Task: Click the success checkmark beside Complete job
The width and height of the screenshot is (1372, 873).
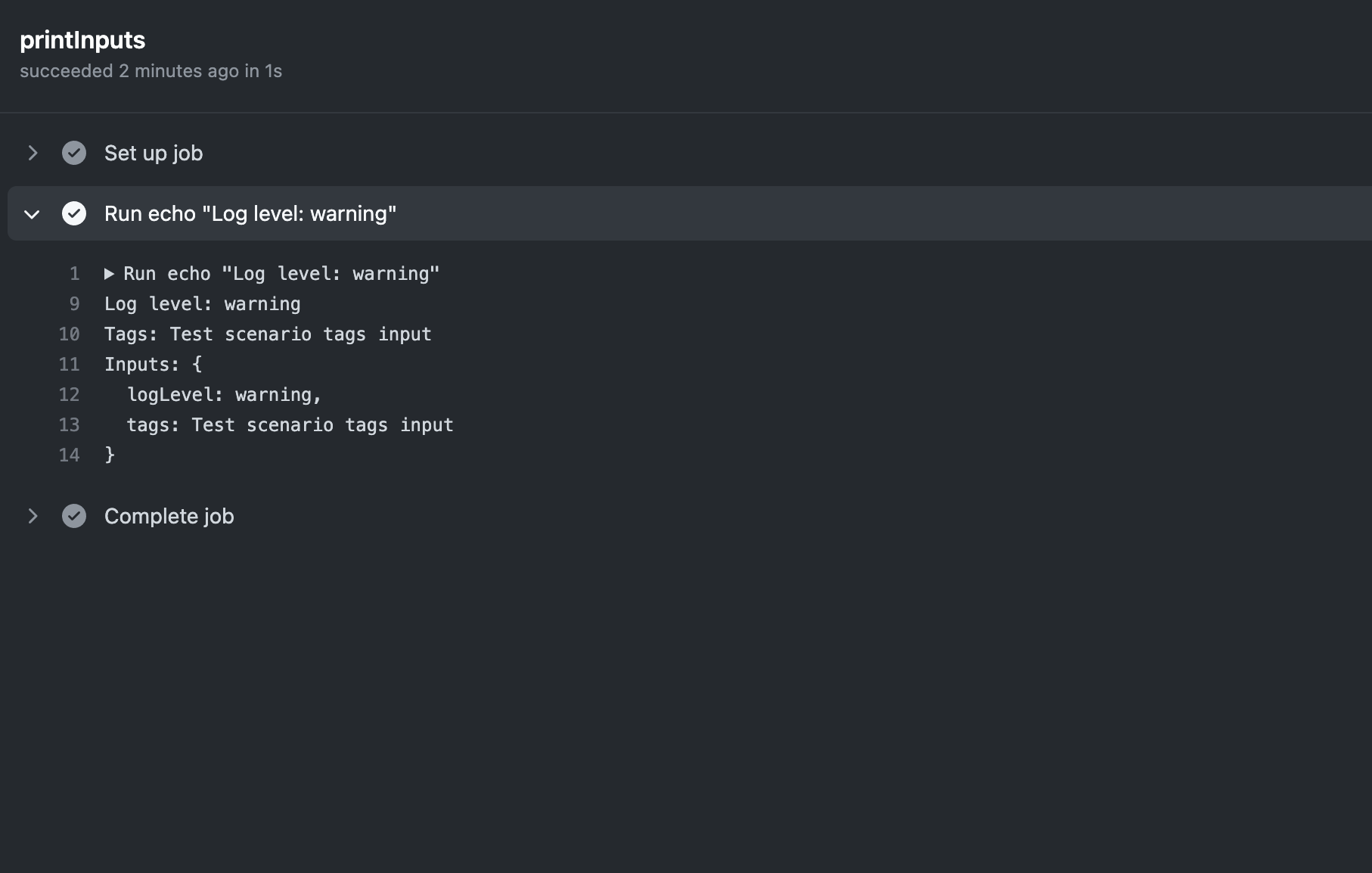Action: click(73, 516)
